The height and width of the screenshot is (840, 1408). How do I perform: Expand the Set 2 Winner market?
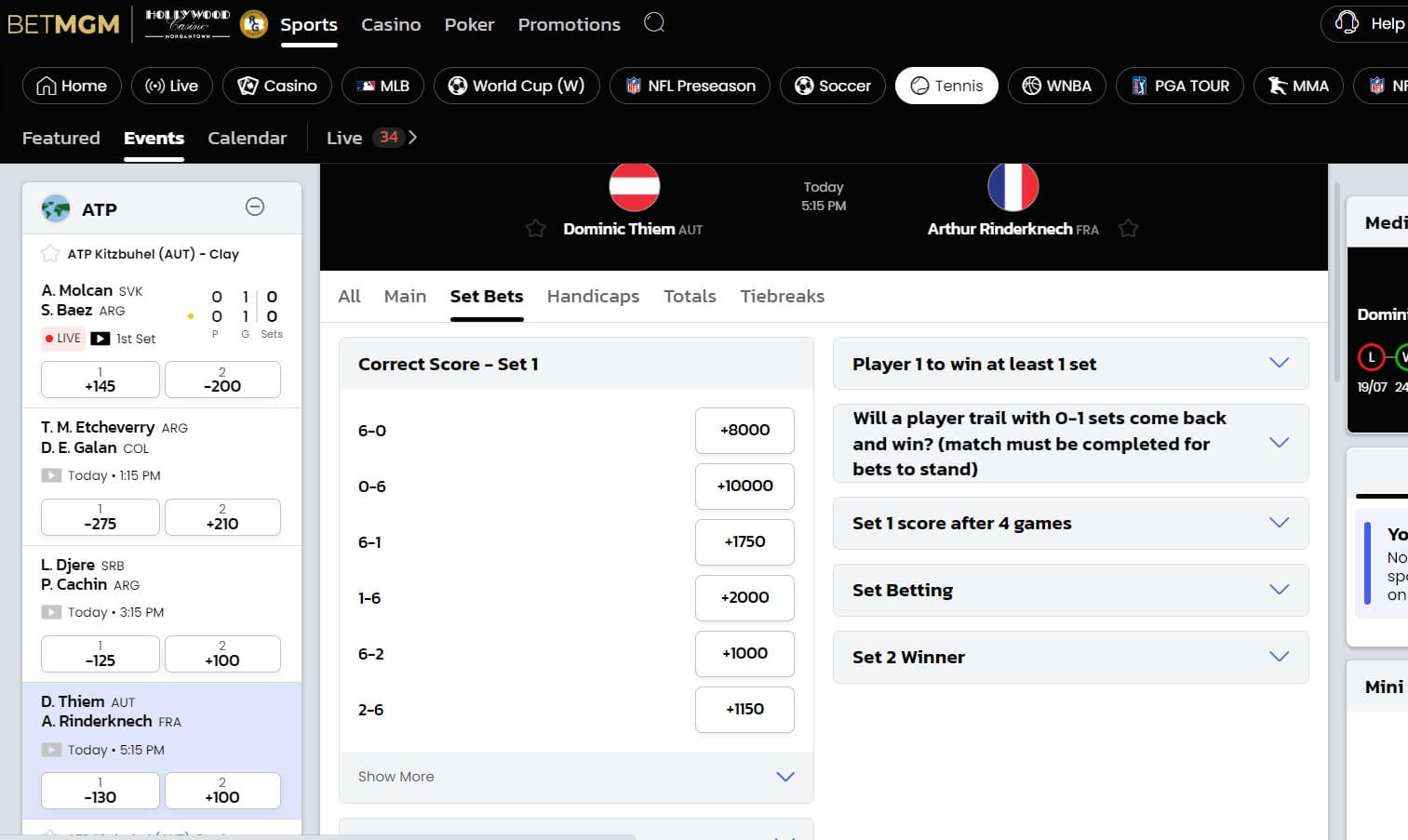1070,657
